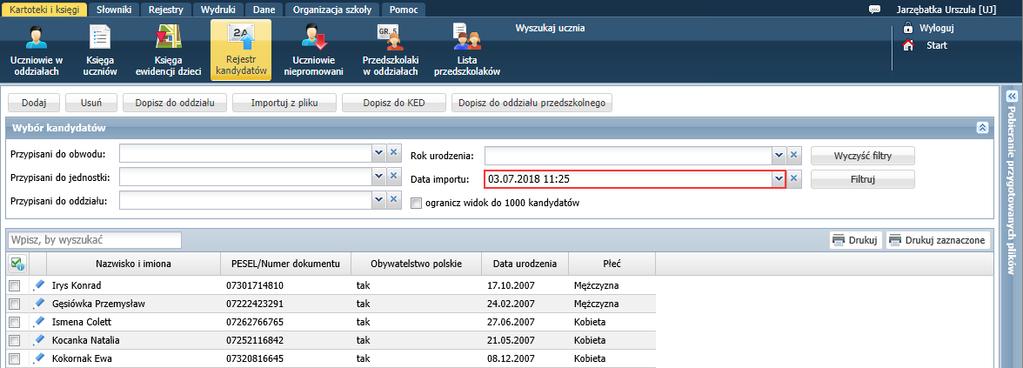The image size is (1023, 368).
Task: Sort by PESEL/Numer dokumentu column header
Action: click(286, 264)
